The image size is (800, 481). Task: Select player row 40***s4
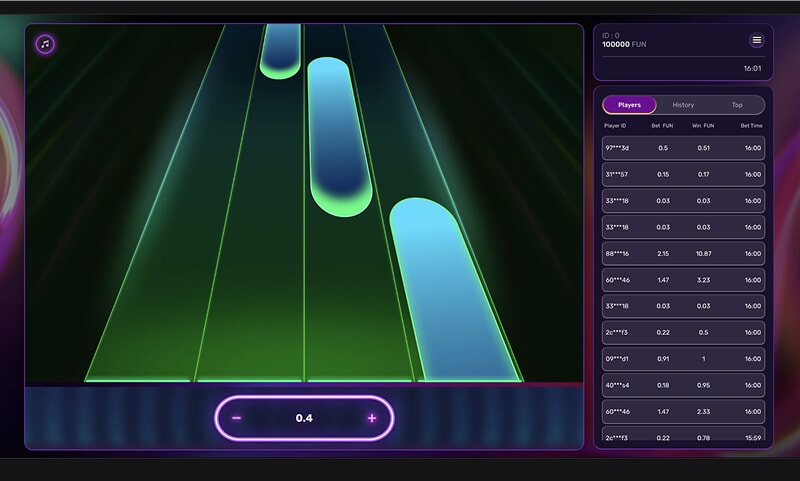[x=683, y=385]
